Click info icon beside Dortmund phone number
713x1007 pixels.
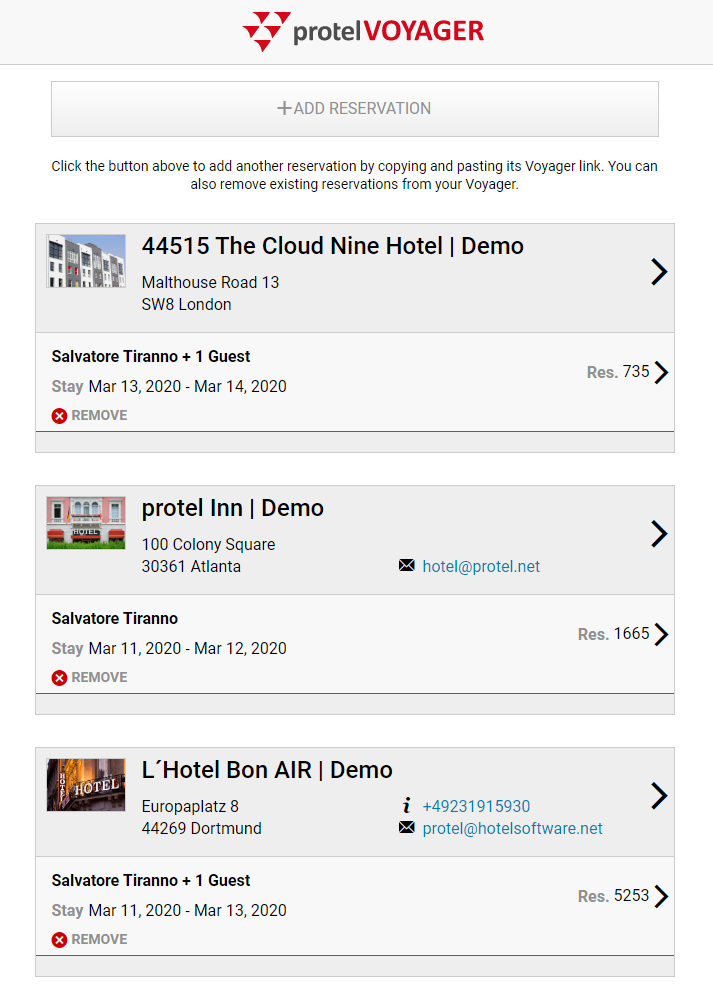coord(406,806)
